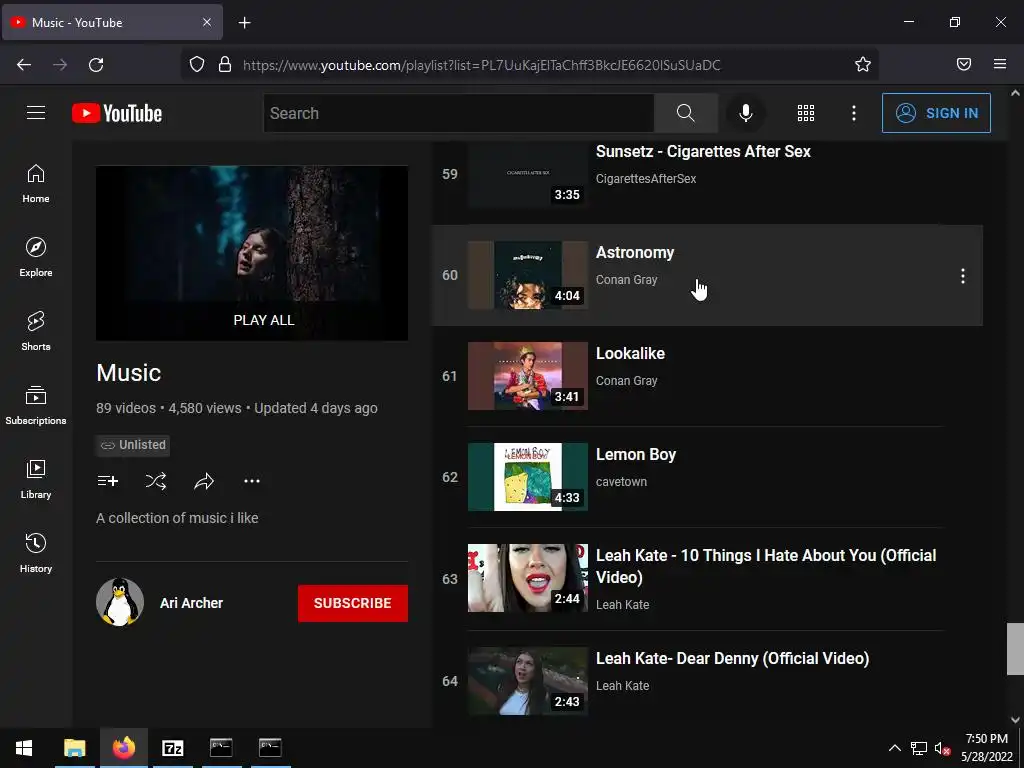This screenshot has width=1024, height=768.
Task: Click site security padlock icon
Action: (x=225, y=64)
